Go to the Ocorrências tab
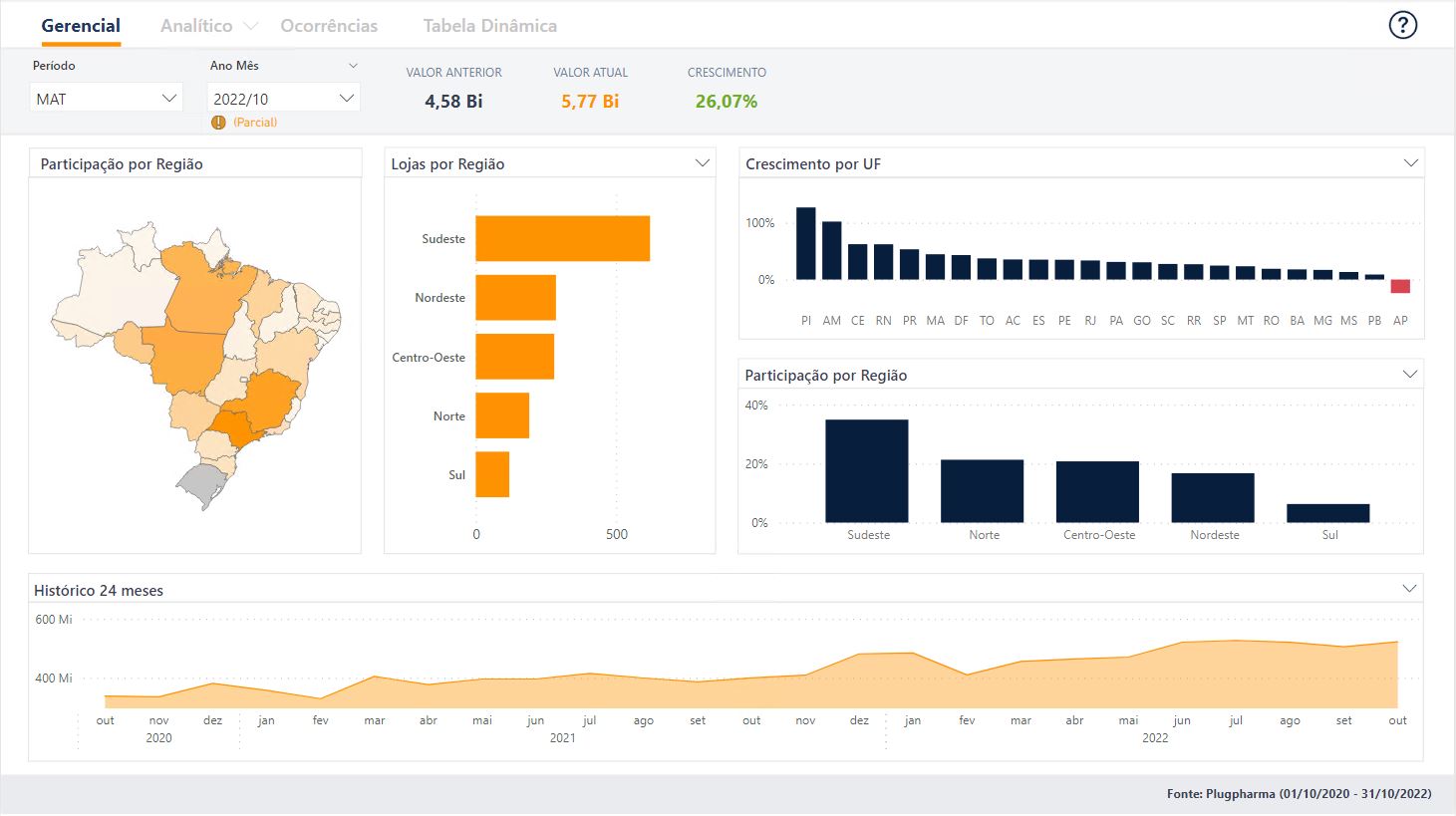Viewport: 1456px width, 816px height. [x=329, y=26]
